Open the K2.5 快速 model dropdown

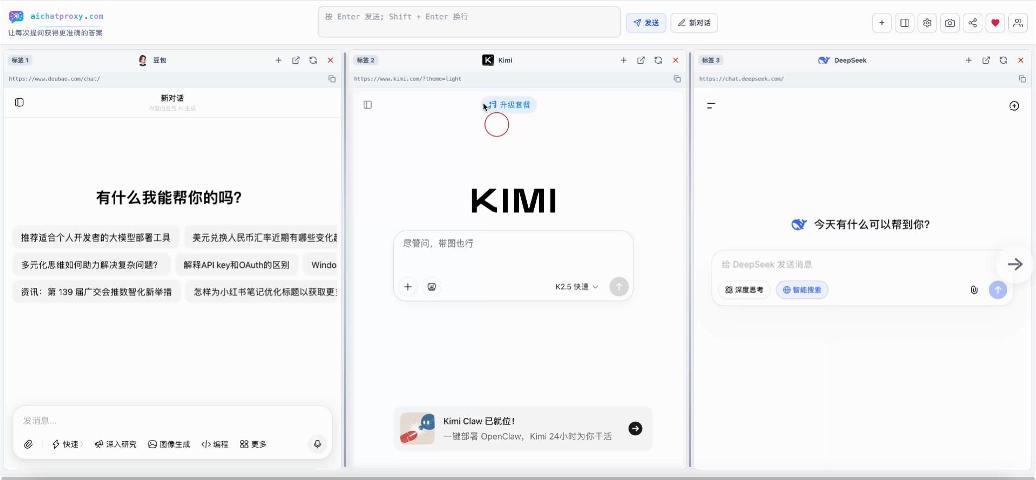pyautogui.click(x=577, y=287)
